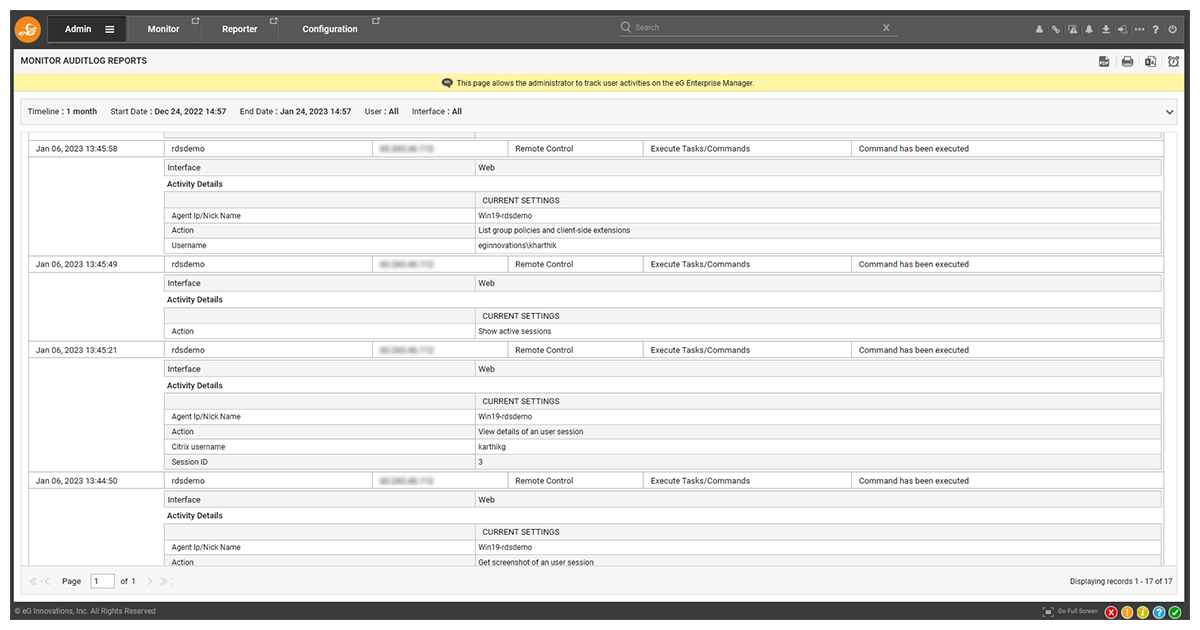Click 'View details of an user session'

coord(531,432)
